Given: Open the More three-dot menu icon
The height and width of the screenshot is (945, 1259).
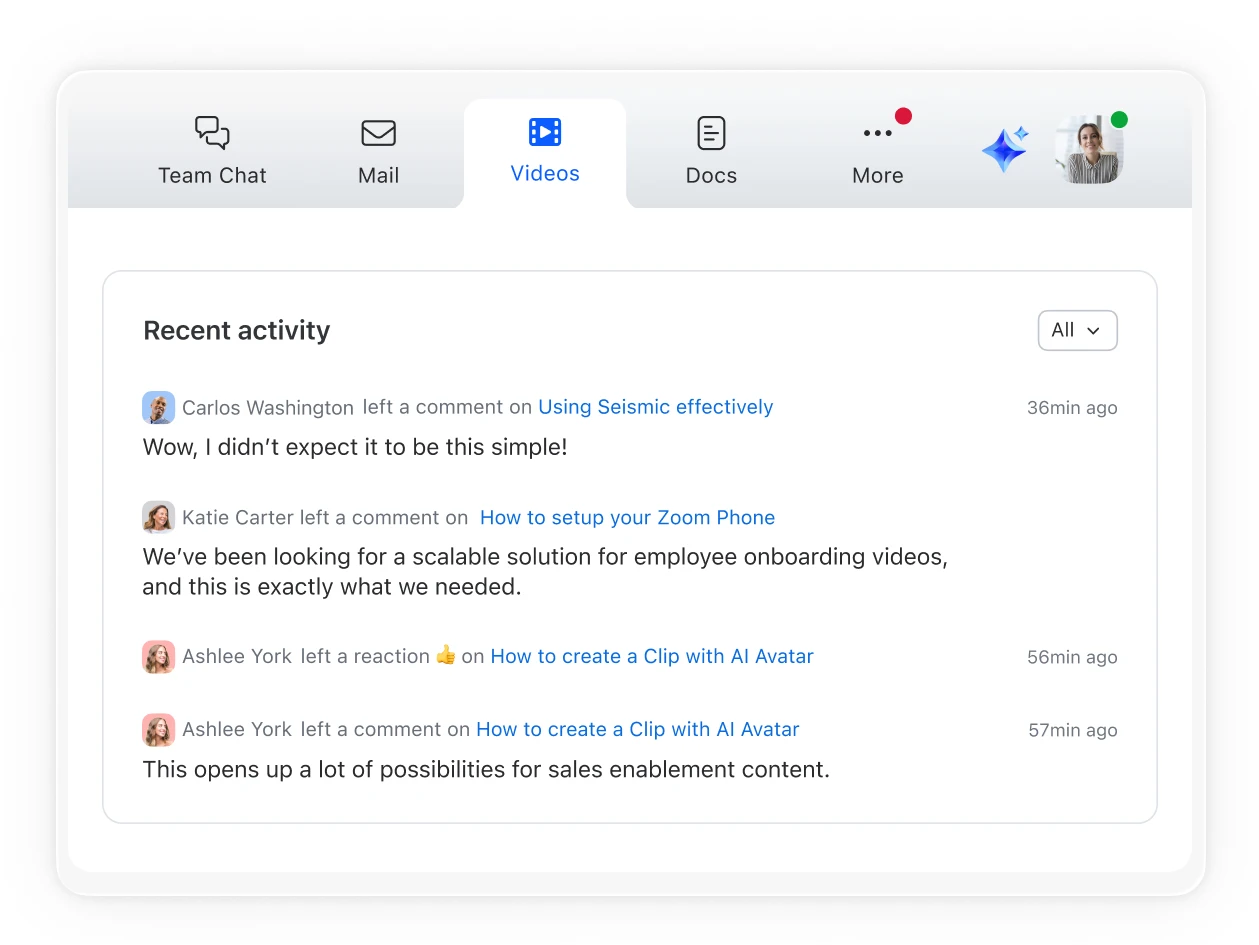Looking at the screenshot, I should pyautogui.click(x=877, y=133).
